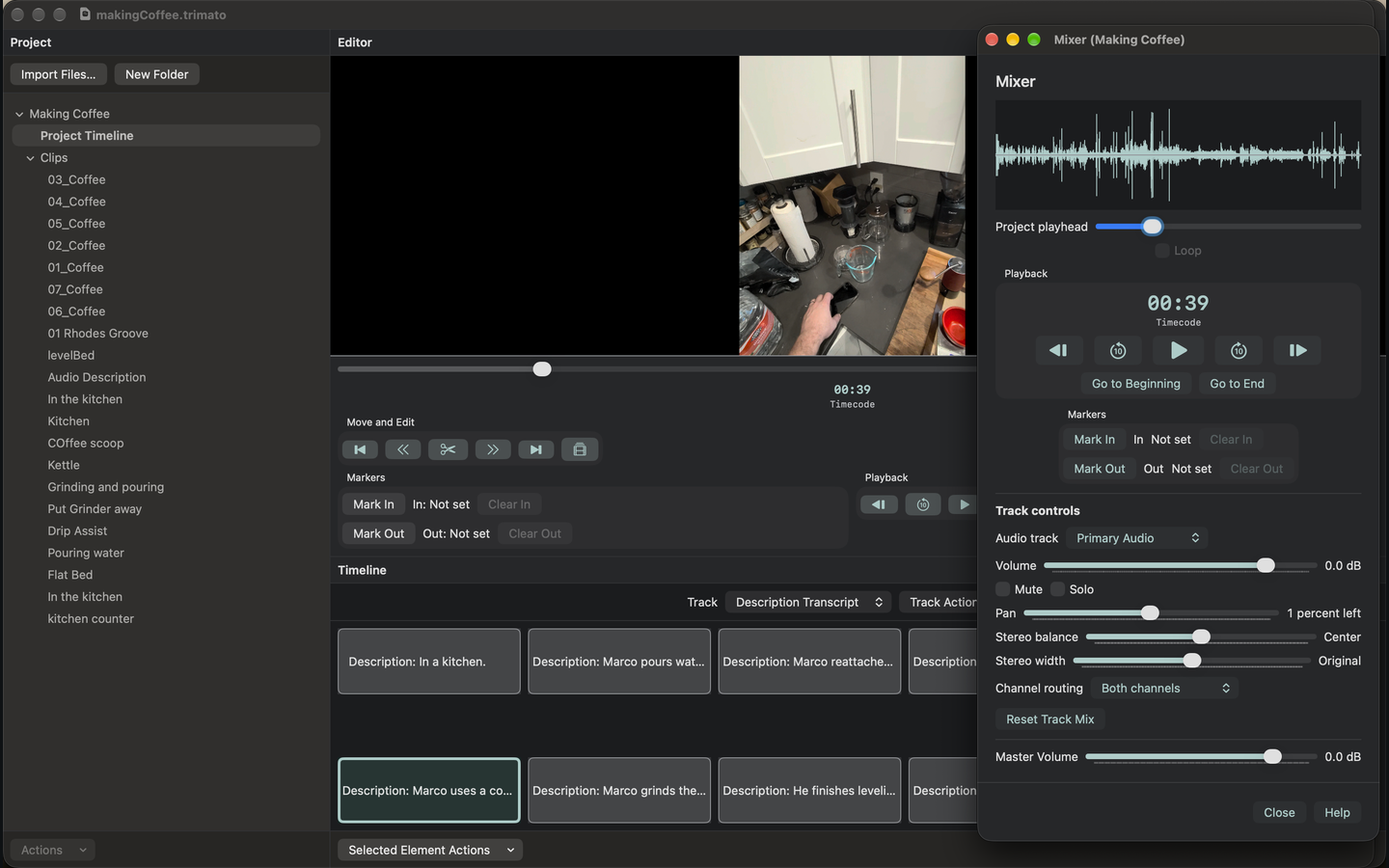The height and width of the screenshot is (868, 1389).
Task: Click the stacked tray icon in Move and Edit
Action: point(580,449)
